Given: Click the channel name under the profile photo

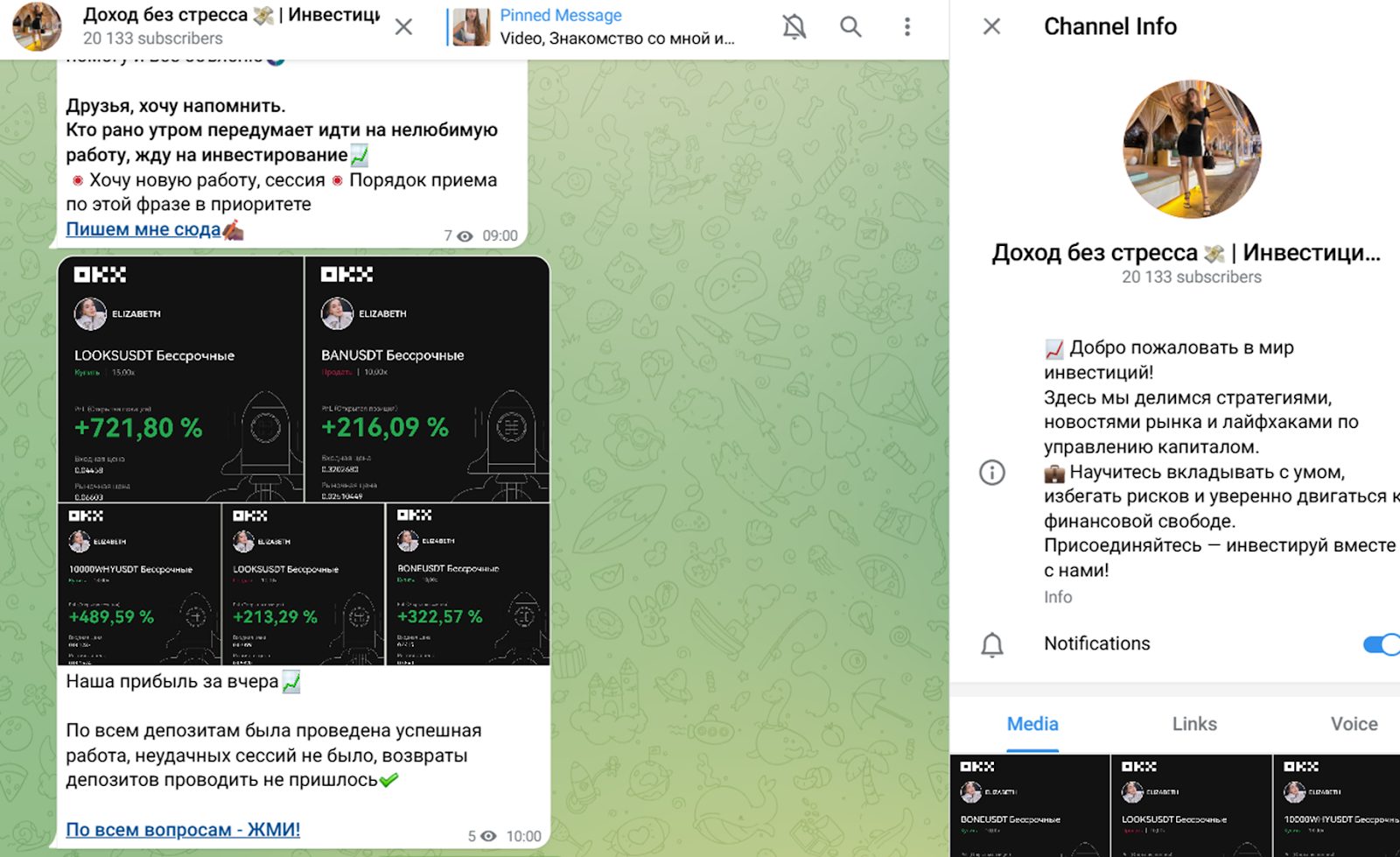Looking at the screenshot, I should [x=1186, y=252].
